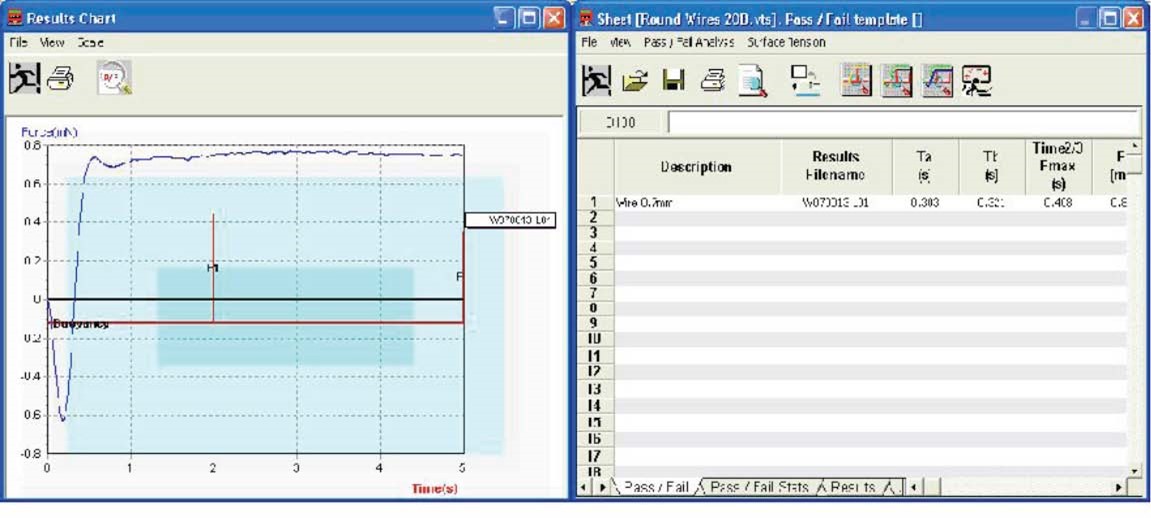Click the last chart icon in Sheet toolbar
The image size is (1151, 518).
976,81
